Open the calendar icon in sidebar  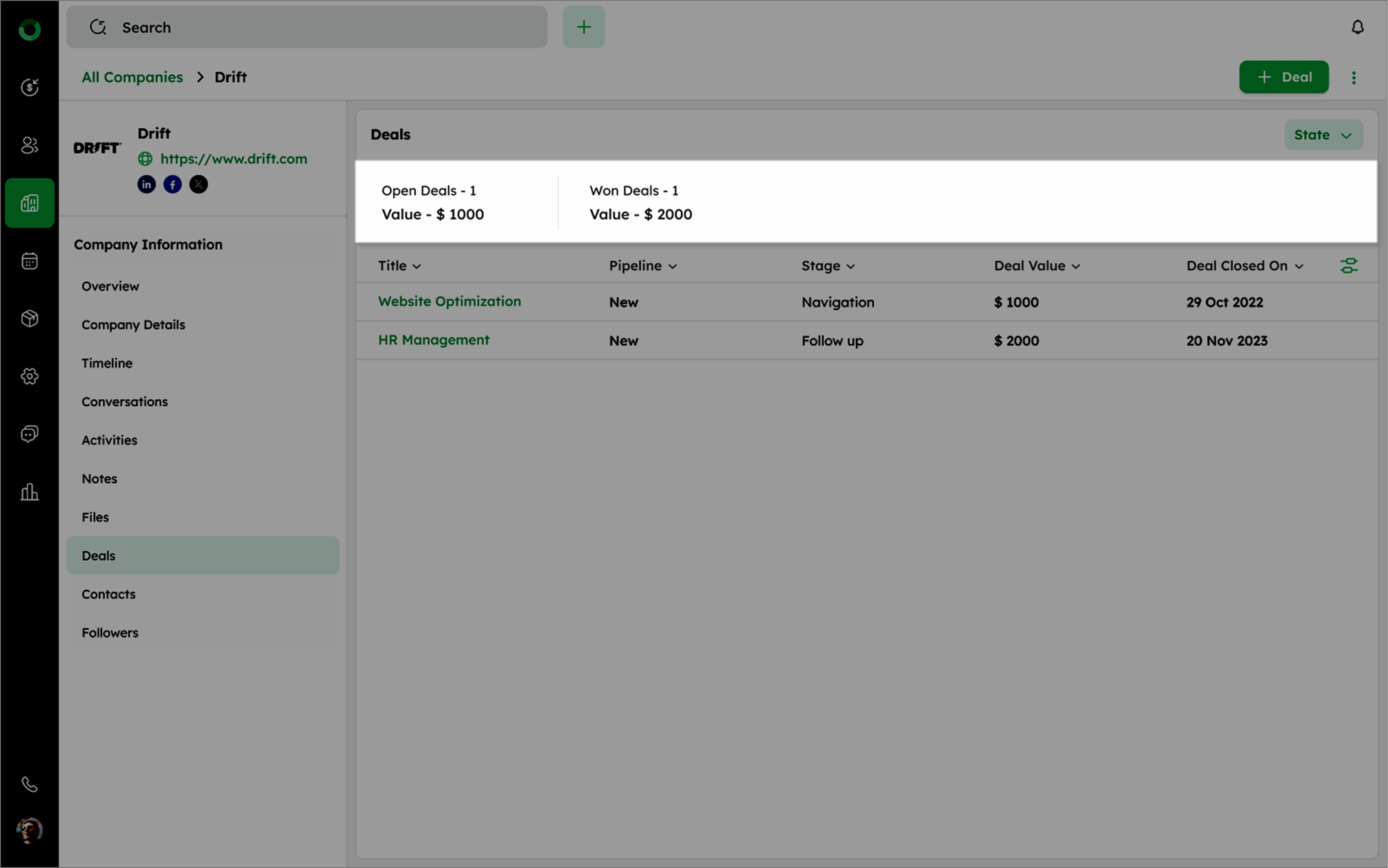click(x=29, y=261)
